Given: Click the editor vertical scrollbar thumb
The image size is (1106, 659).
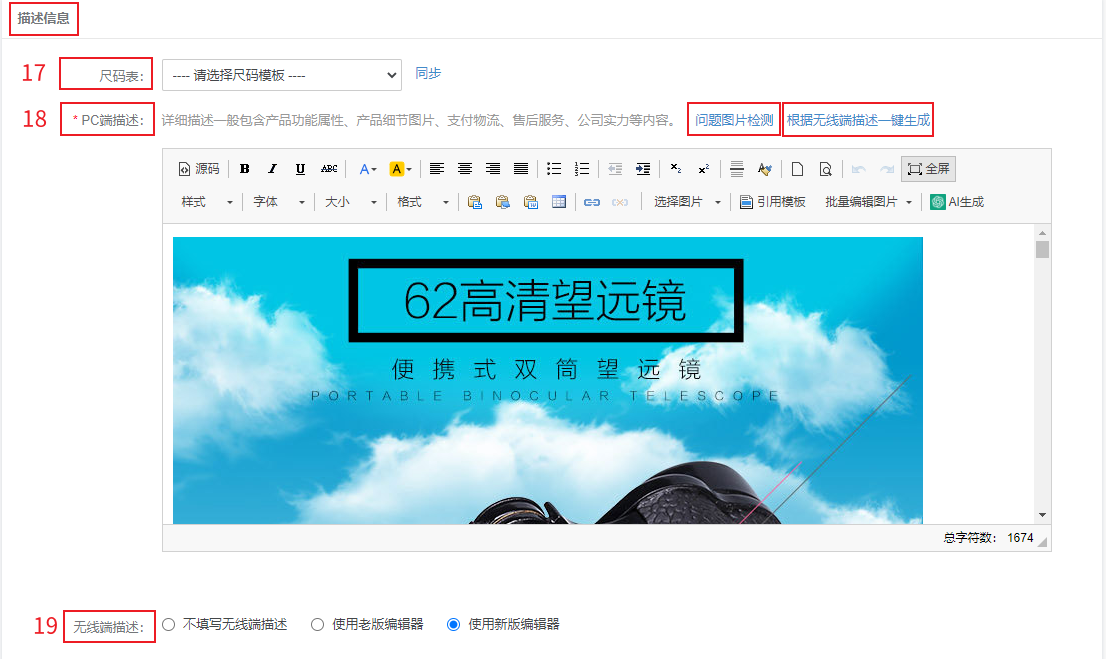Looking at the screenshot, I should click(x=1043, y=249).
